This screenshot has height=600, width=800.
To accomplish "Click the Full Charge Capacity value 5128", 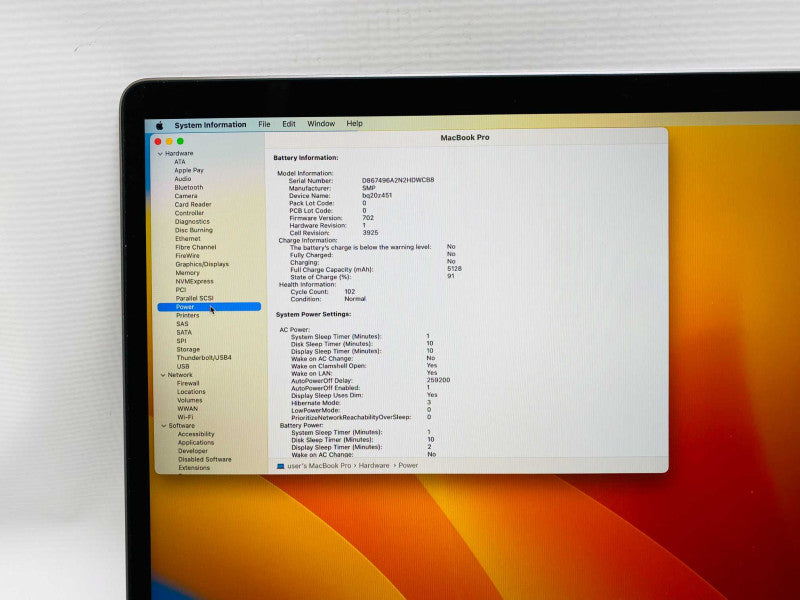I will pos(454,269).
